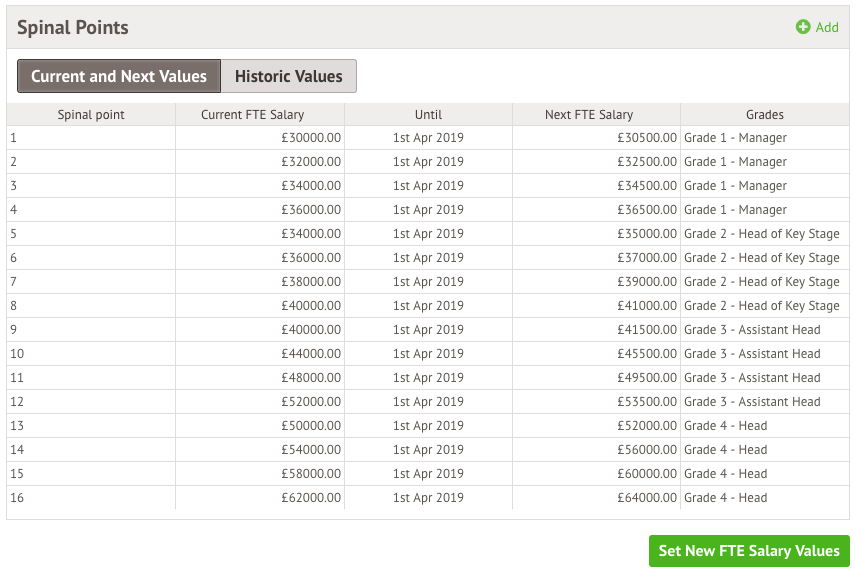Click the £64000.00 next salary cell

(x=597, y=497)
